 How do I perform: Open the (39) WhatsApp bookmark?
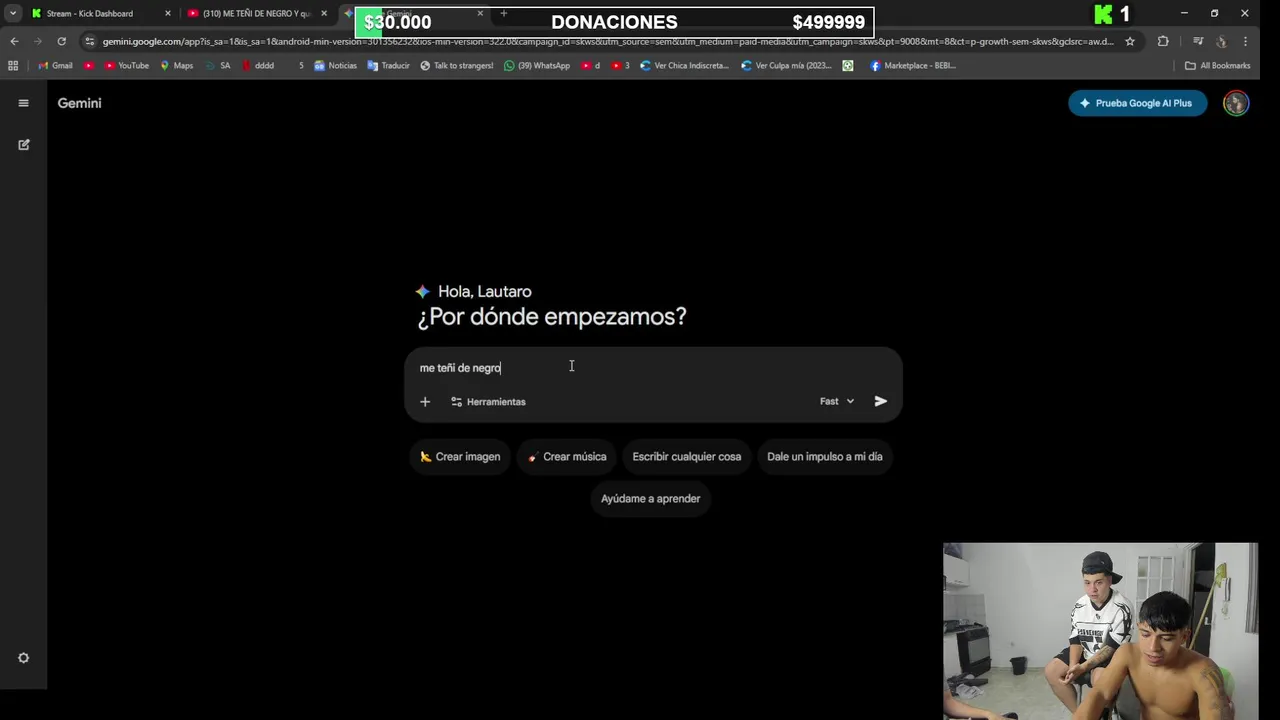[x=537, y=65]
